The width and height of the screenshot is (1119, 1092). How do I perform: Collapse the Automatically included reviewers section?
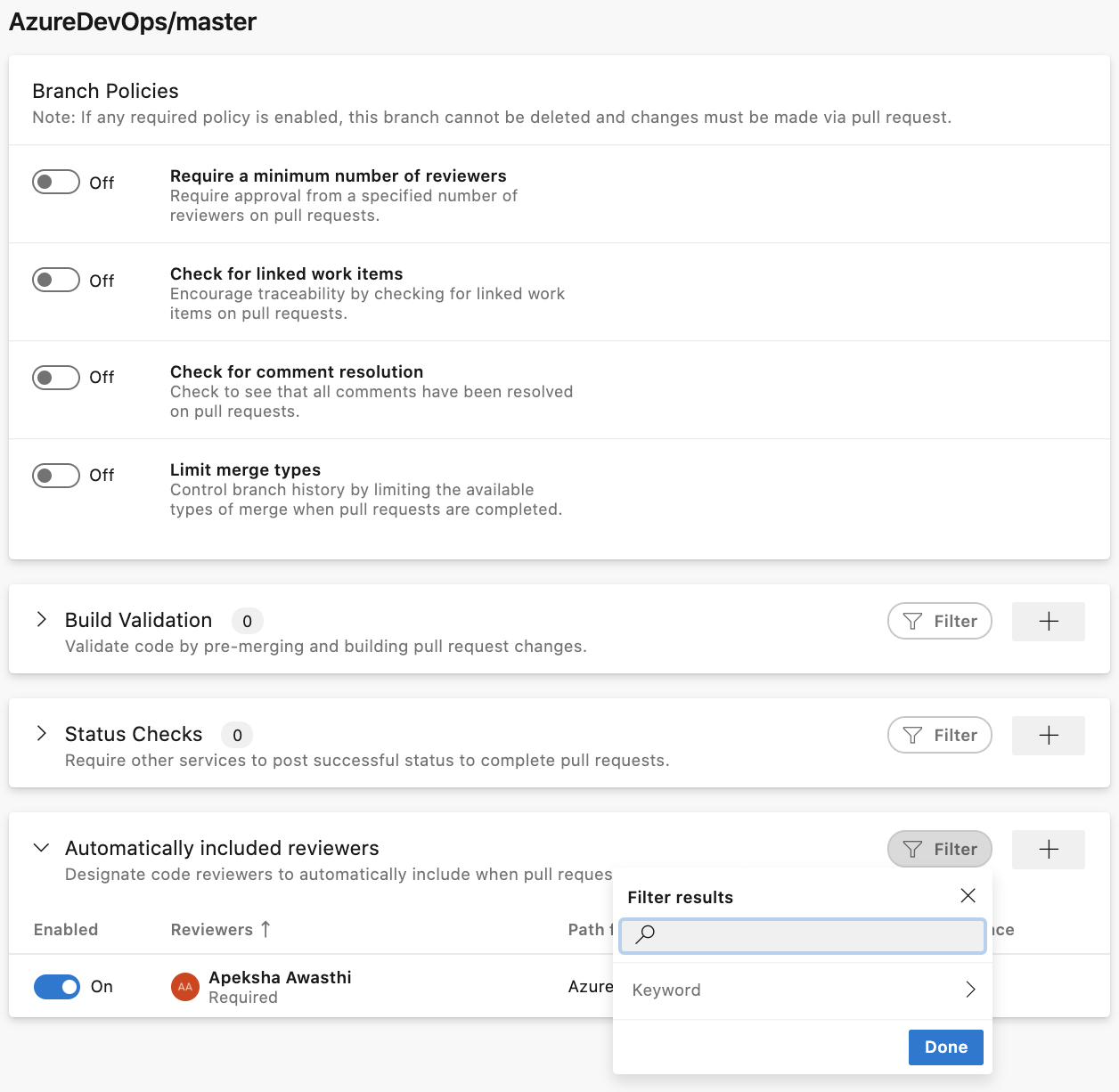point(40,847)
